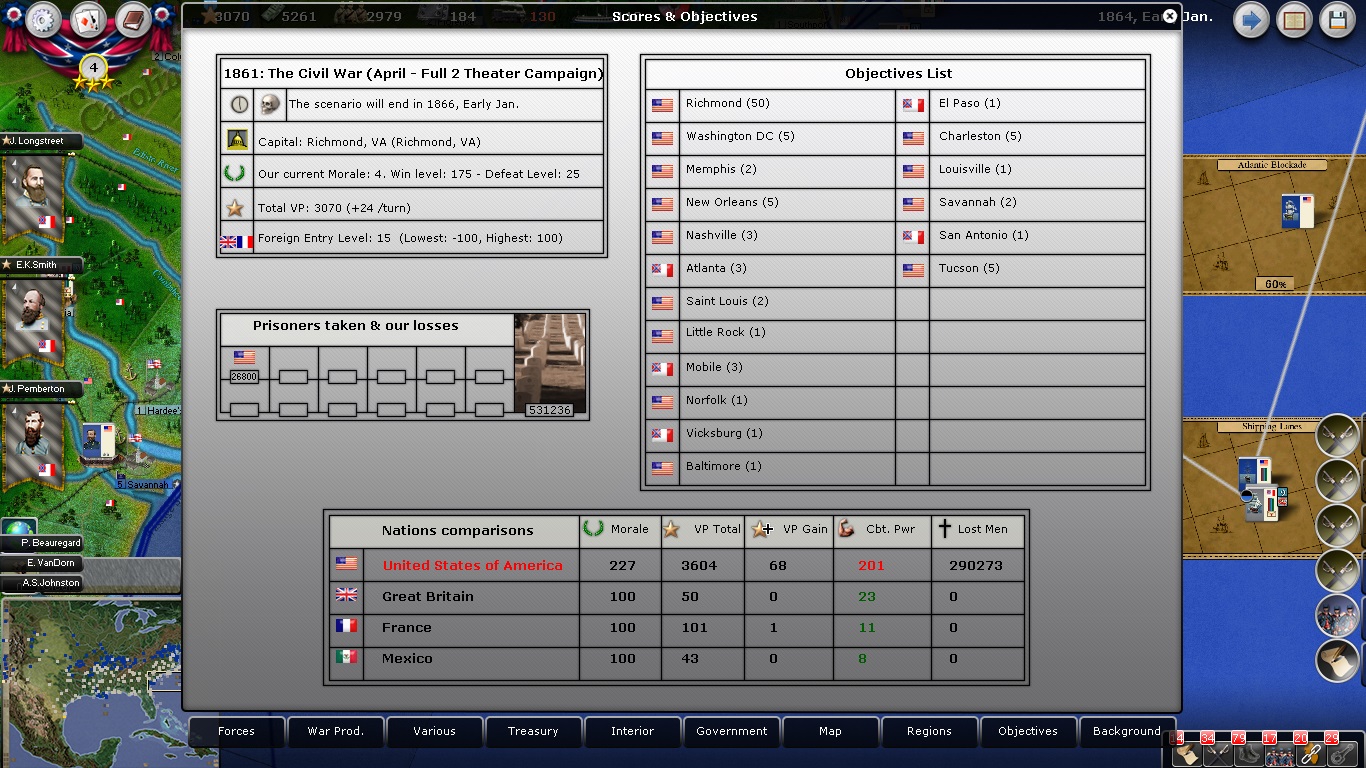The height and width of the screenshot is (768, 1366).
Task: Click the globe icon above P. Beauregard
Action: point(19,527)
